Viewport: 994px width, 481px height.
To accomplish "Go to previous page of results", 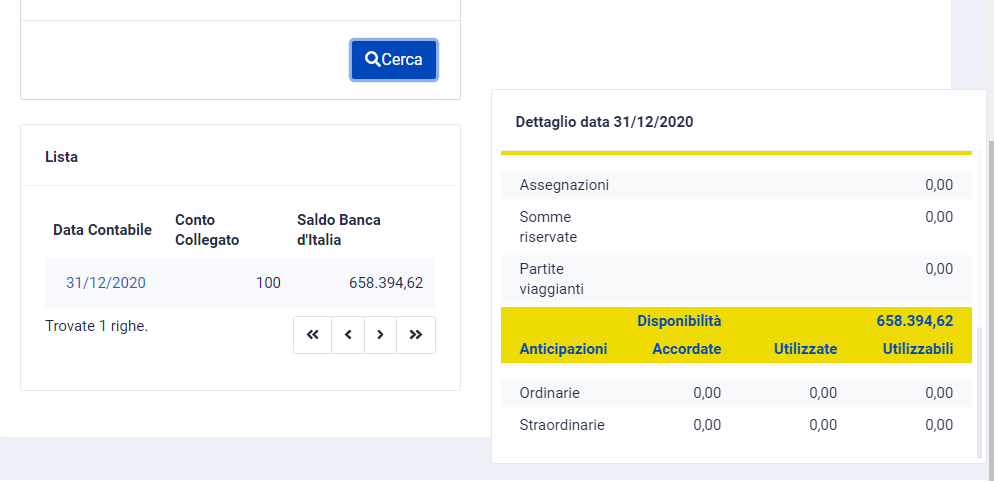I will click(x=348, y=335).
